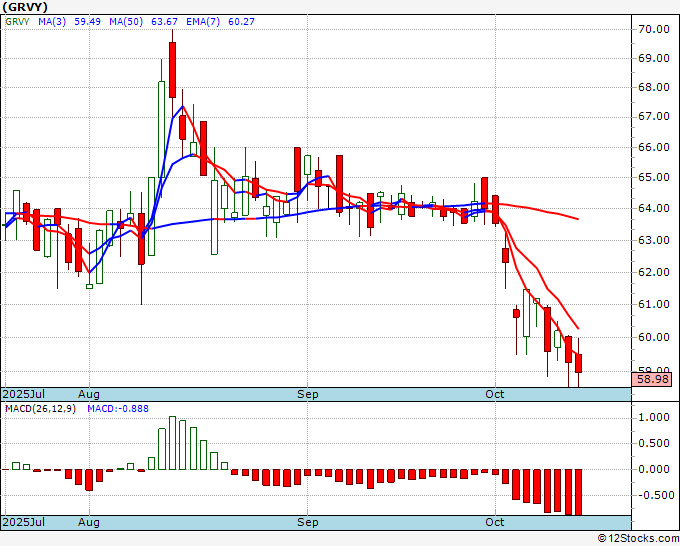Viewport: 680px width, 546px height.
Task: Click 2025Jul on MACD date axis
Action: 23,522
